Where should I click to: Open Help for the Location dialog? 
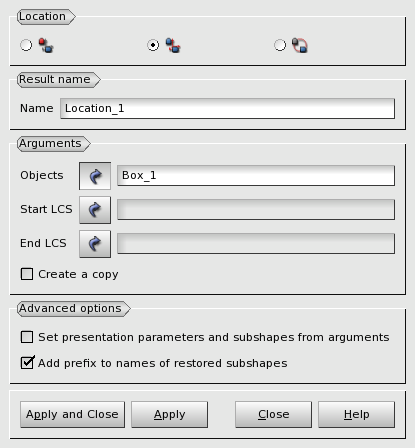coord(356,414)
